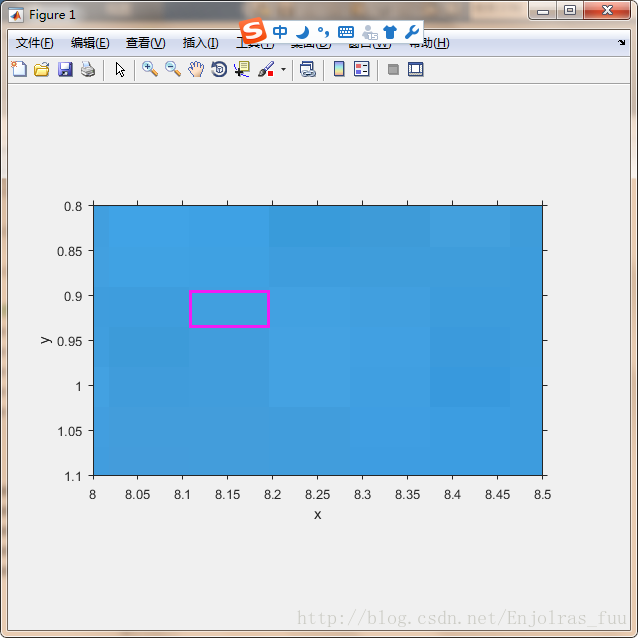The width and height of the screenshot is (638, 638).
Task: Enable the Rotate 3D tool
Action: coord(219,69)
